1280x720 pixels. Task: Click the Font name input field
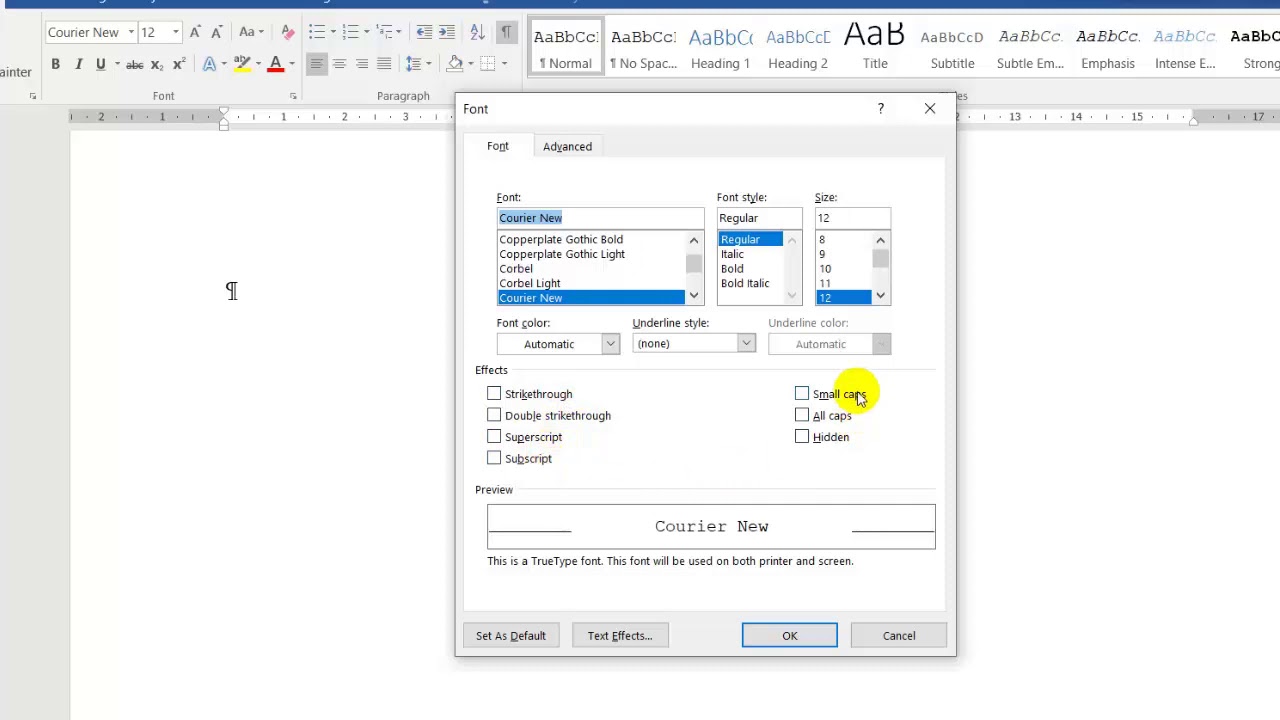600,218
